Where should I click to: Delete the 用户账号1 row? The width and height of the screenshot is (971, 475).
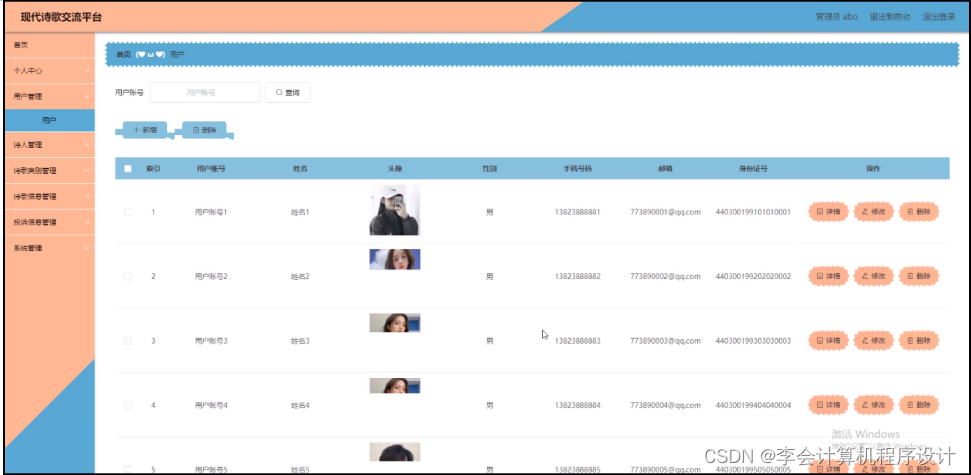pyautogui.click(x=919, y=212)
